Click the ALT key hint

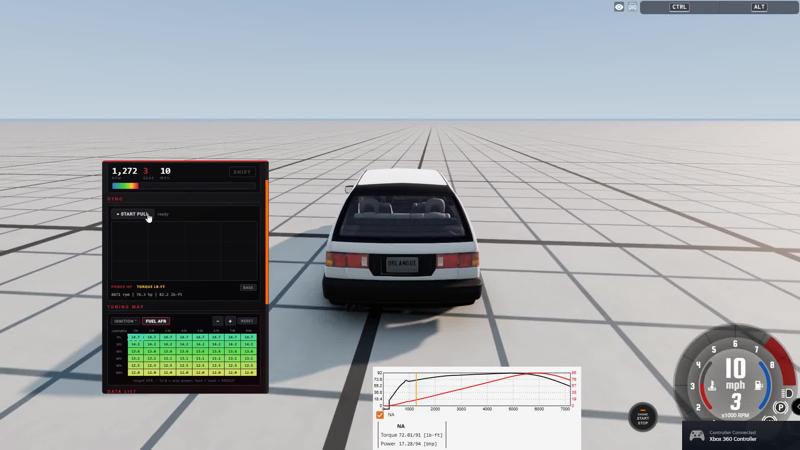coord(759,7)
